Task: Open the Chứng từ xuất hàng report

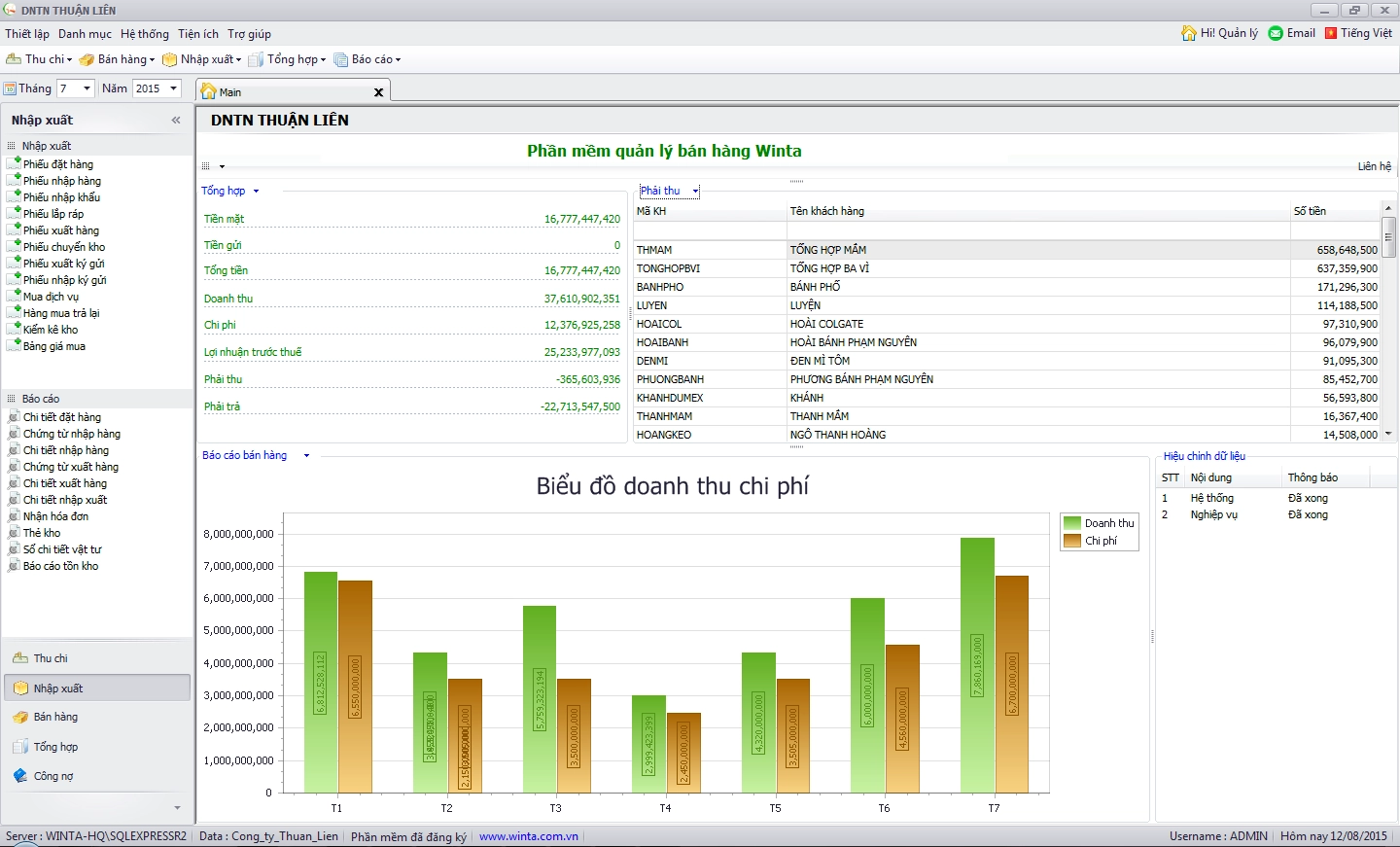Action: coord(71,467)
